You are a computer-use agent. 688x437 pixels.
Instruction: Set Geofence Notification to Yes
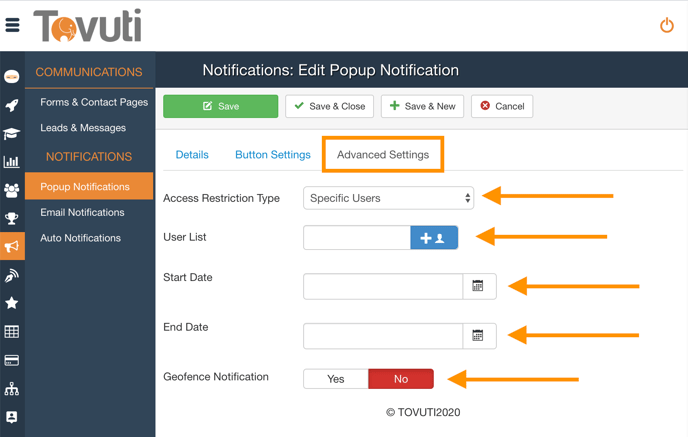[x=336, y=379]
